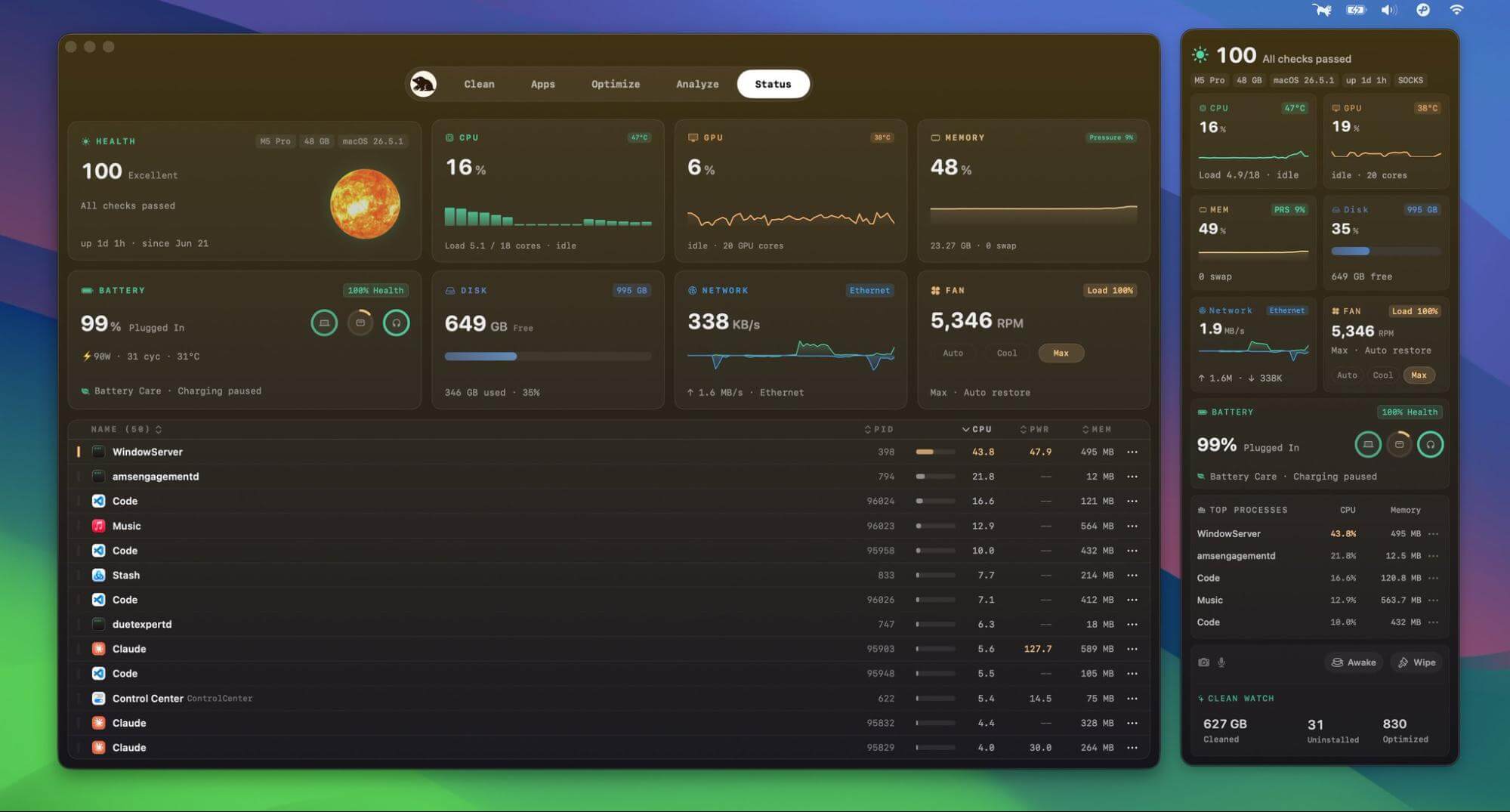The height and width of the screenshot is (812, 1510).
Task: Sort process list by PWR column
Action: coord(1035,429)
